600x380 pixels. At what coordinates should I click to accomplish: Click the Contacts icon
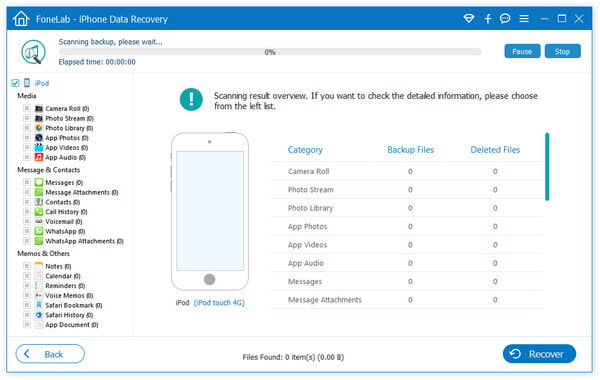[x=39, y=202]
